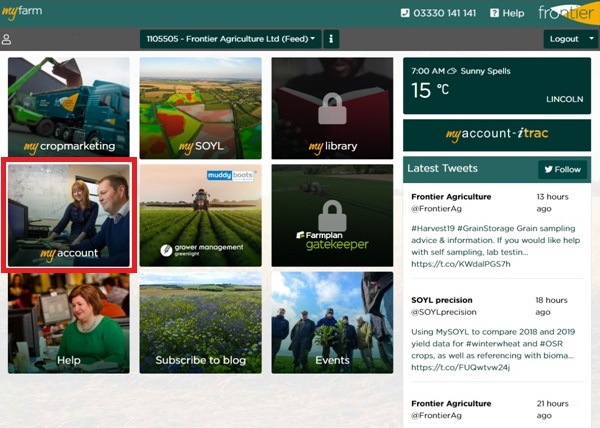Follow on Twitter button
600x428 pixels.
tap(562, 169)
